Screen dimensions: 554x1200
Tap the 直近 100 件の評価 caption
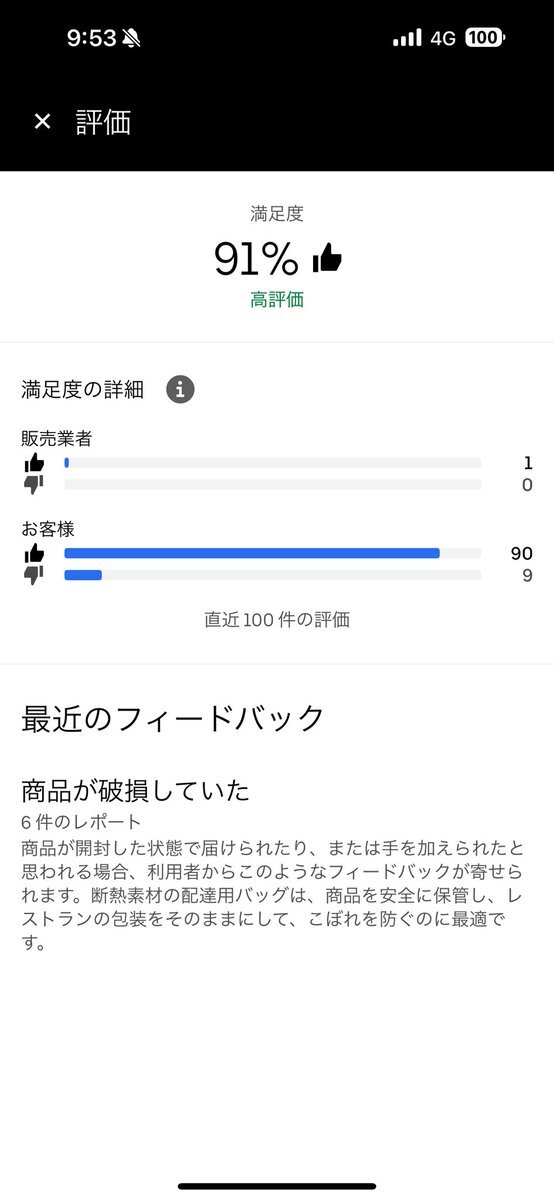(277, 619)
